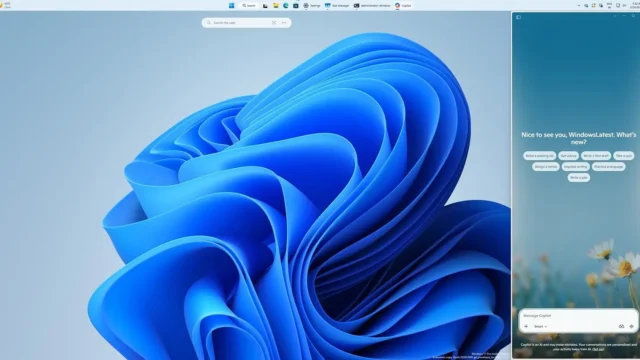Image resolution: width=640 pixels, height=360 pixels.
Task: Switch to Task Manager taskbar item
Action: click(x=337, y=5)
